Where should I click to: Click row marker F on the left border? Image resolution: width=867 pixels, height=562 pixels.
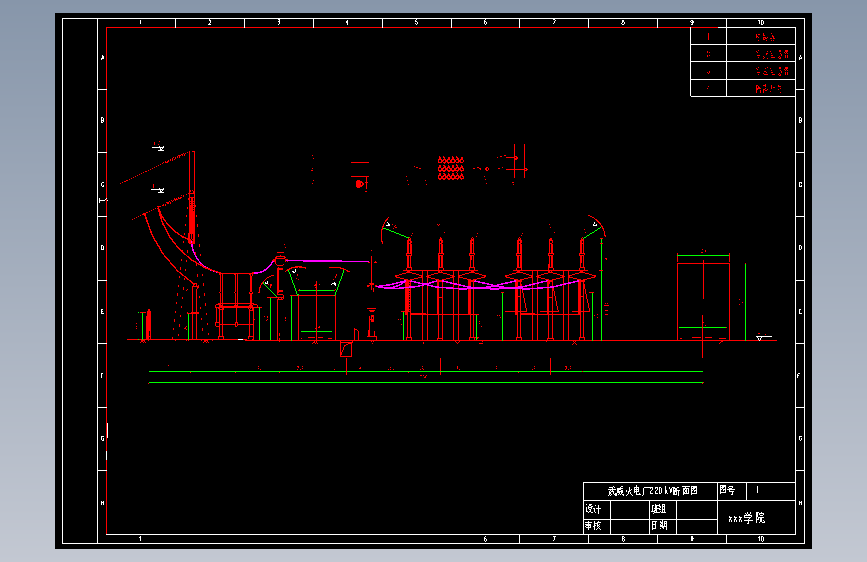click(102, 376)
